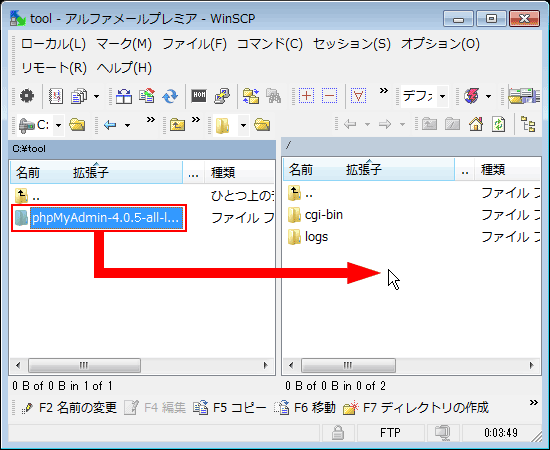Click the remote root directory icon
The image size is (550, 450).
(452, 124)
